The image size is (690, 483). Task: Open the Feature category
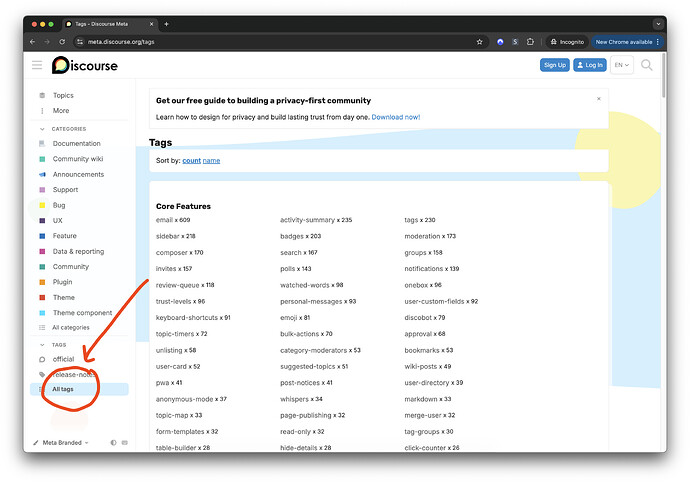coord(65,236)
